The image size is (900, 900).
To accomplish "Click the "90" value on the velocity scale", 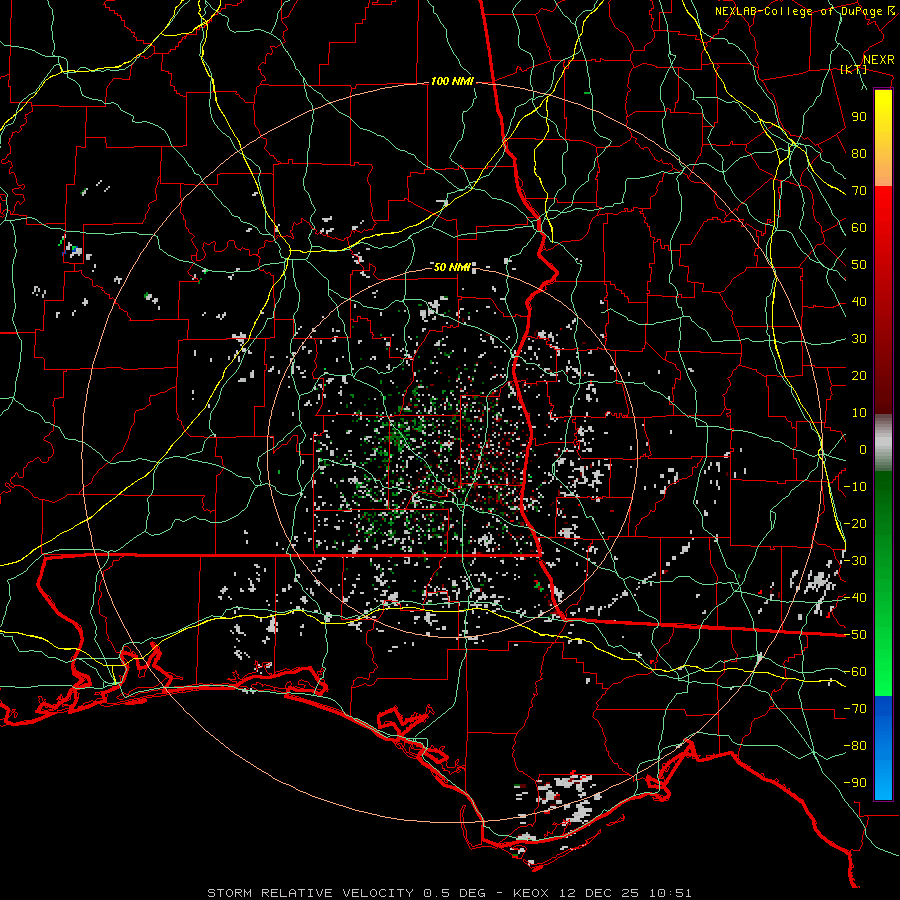I will click(859, 117).
